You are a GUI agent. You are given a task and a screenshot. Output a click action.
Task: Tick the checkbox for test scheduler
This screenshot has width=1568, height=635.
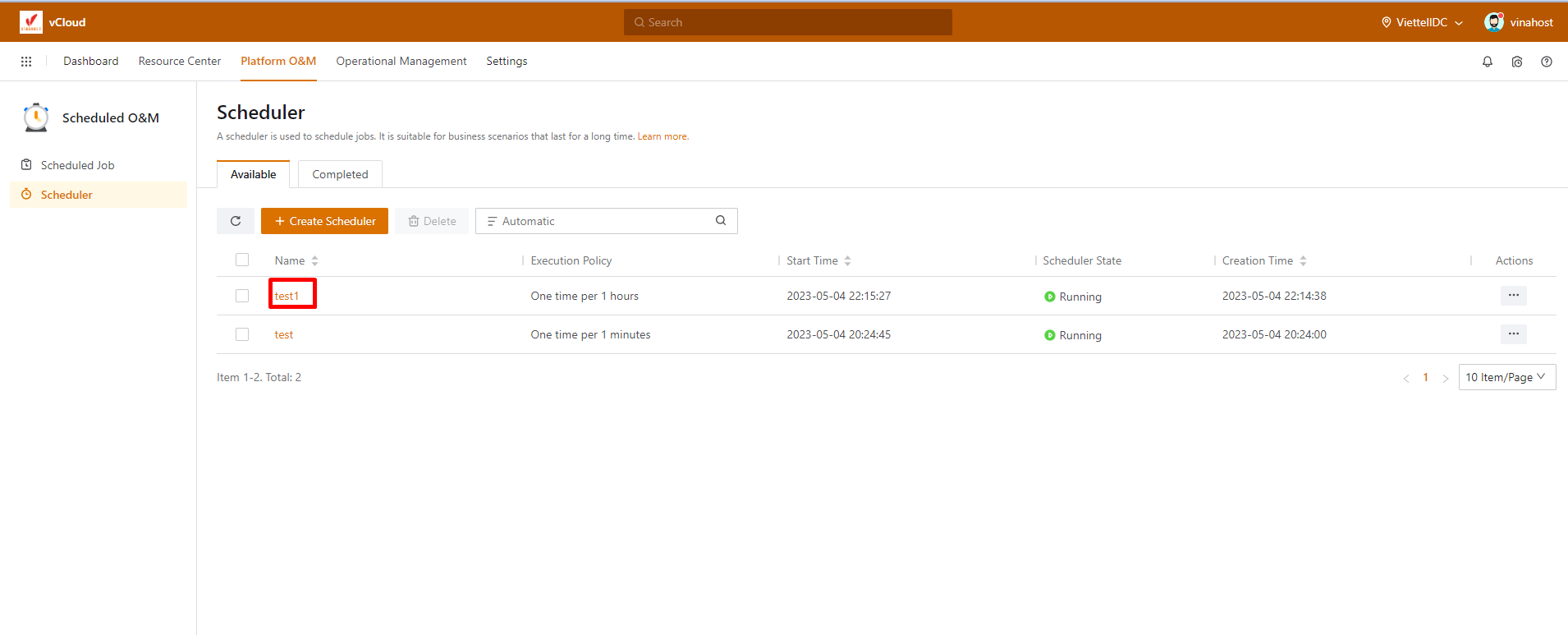tap(242, 334)
